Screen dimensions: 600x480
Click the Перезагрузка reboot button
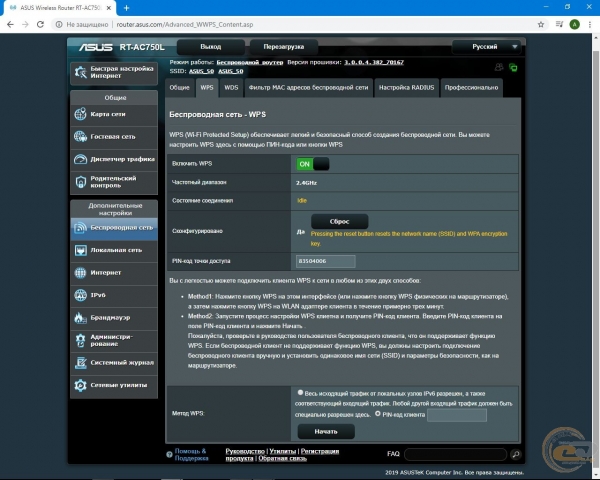(282, 46)
